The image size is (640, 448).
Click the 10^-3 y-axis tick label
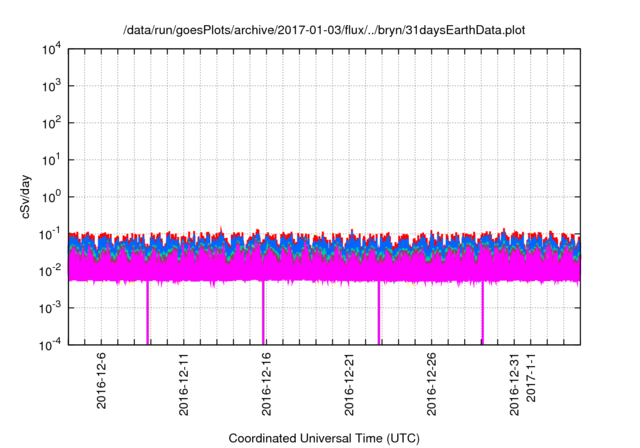(x=51, y=308)
